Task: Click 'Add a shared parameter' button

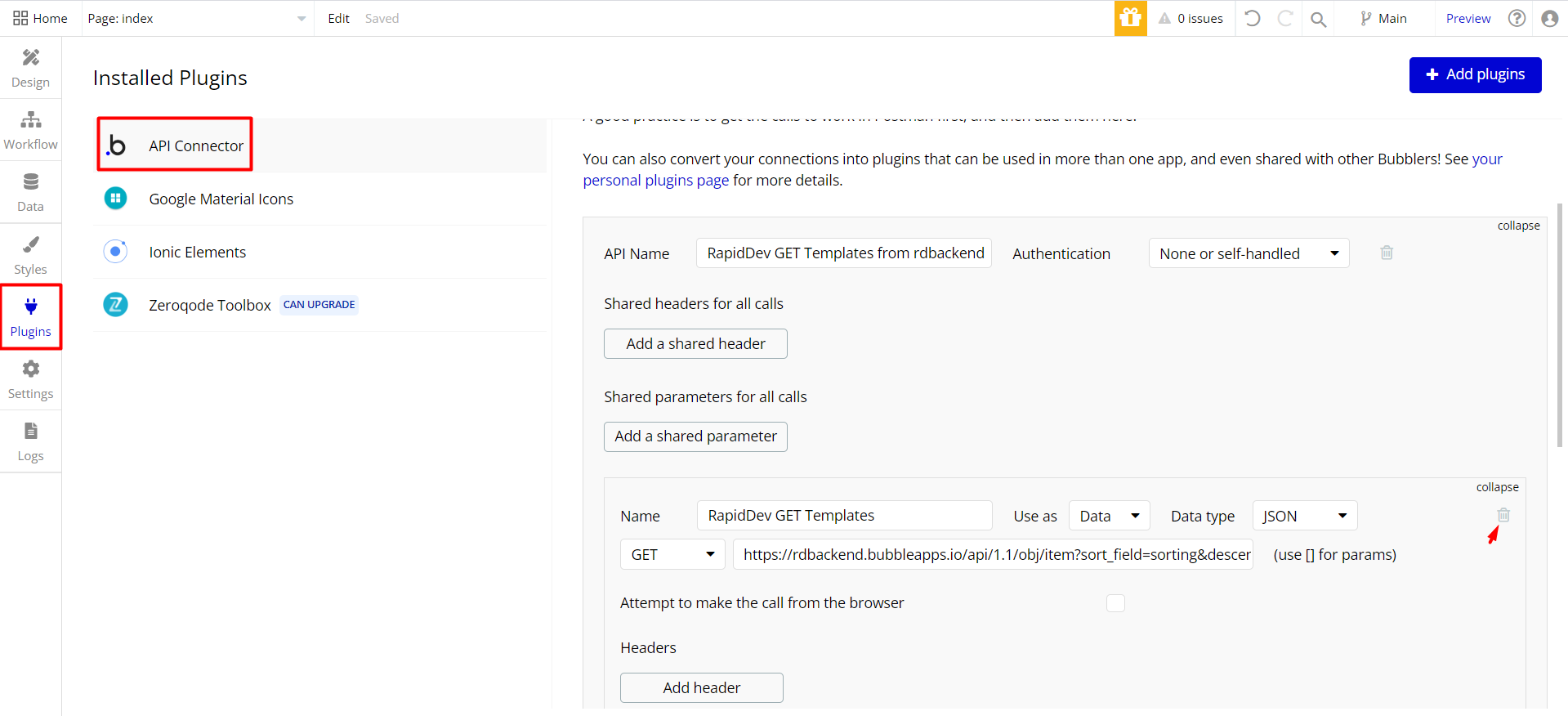Action: click(695, 436)
